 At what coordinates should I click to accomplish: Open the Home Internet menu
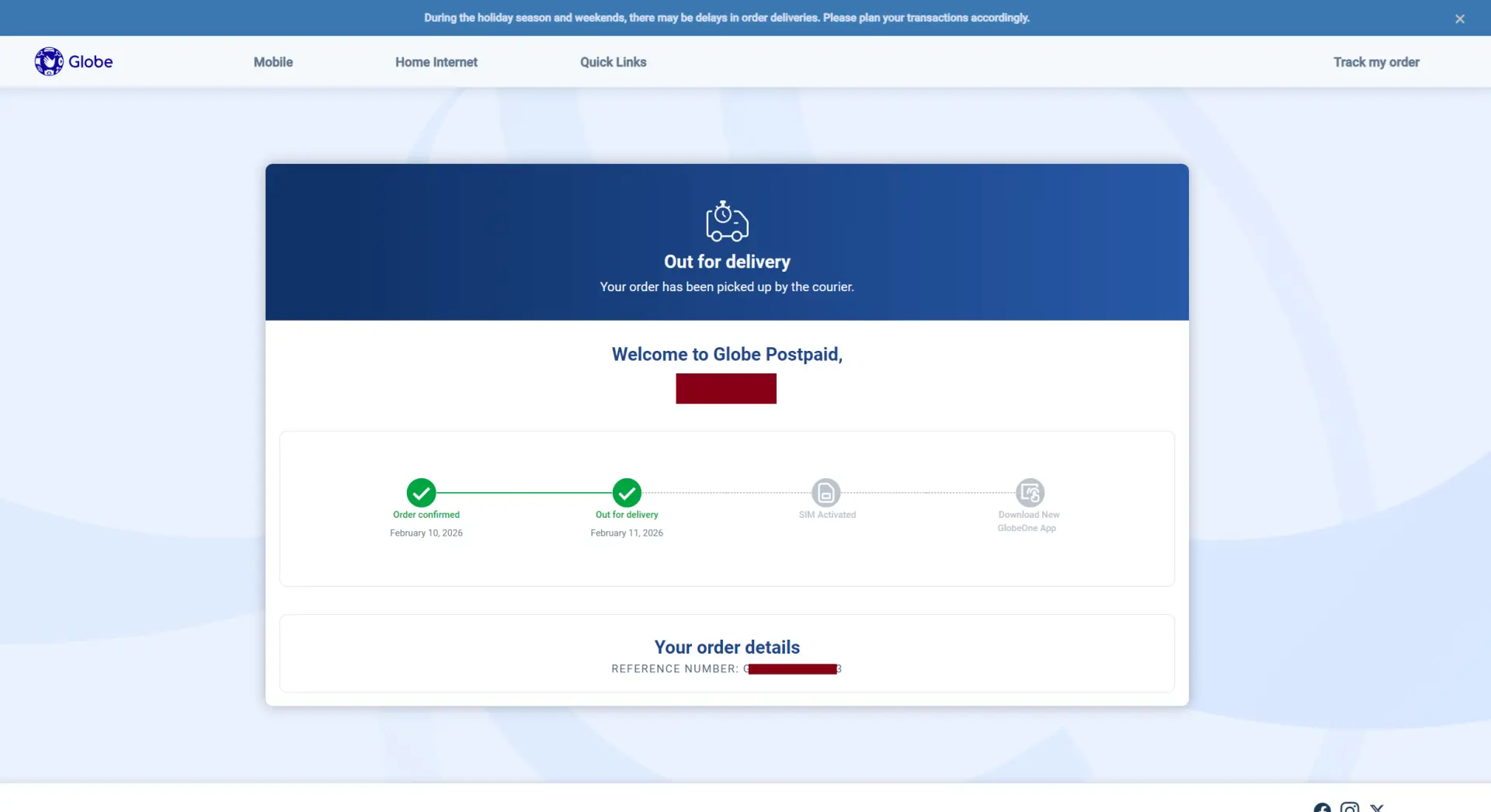click(436, 62)
